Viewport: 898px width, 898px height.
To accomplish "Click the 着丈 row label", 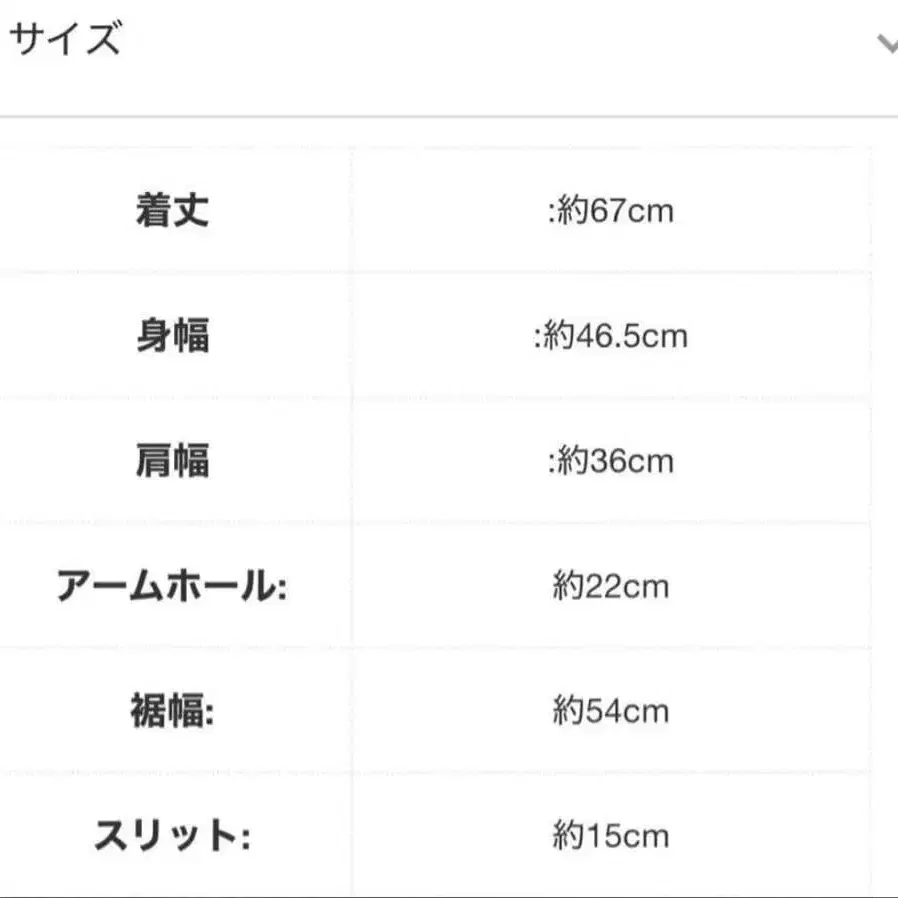I will pos(173,210).
